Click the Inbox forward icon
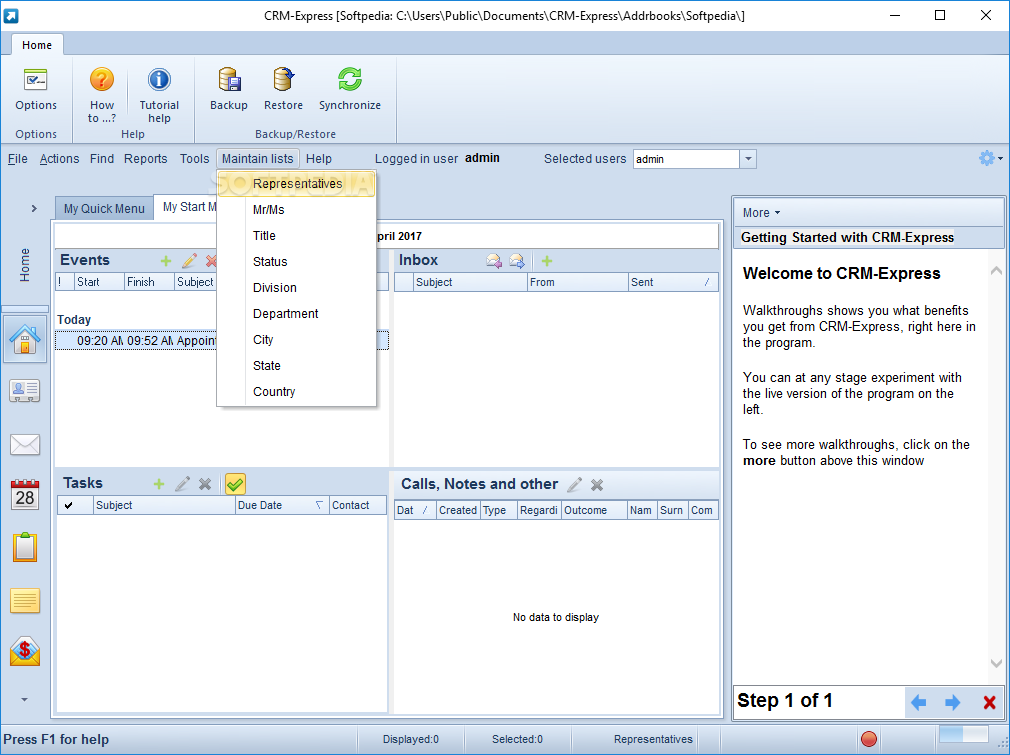Screen dimensions: 1010x755 tap(517, 261)
